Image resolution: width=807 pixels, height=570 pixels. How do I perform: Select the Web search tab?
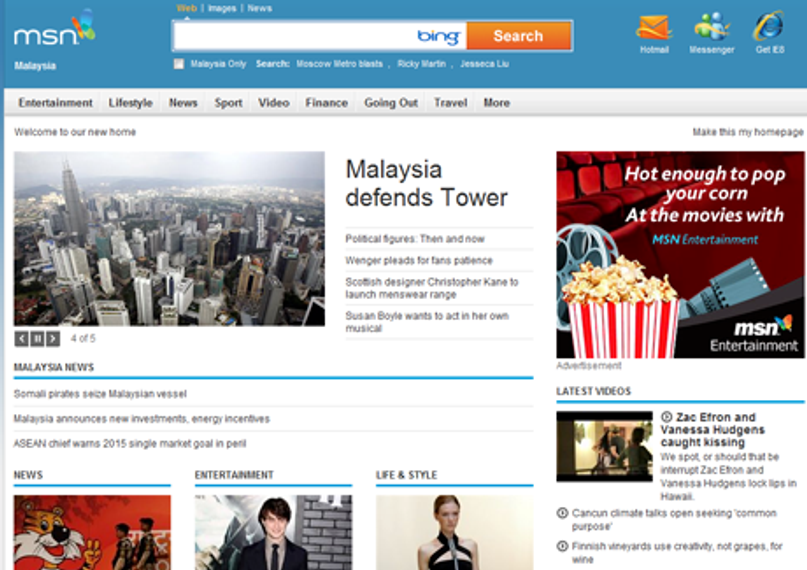coord(186,8)
